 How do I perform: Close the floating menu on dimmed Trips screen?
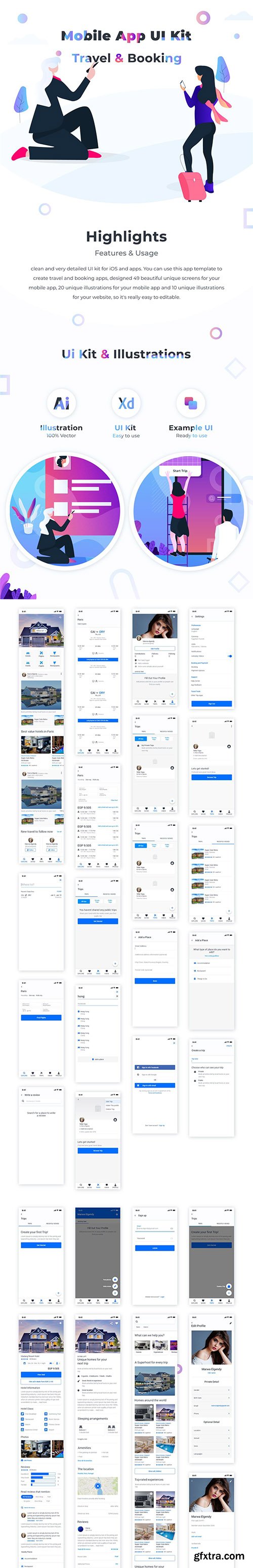[x=228, y=1293]
